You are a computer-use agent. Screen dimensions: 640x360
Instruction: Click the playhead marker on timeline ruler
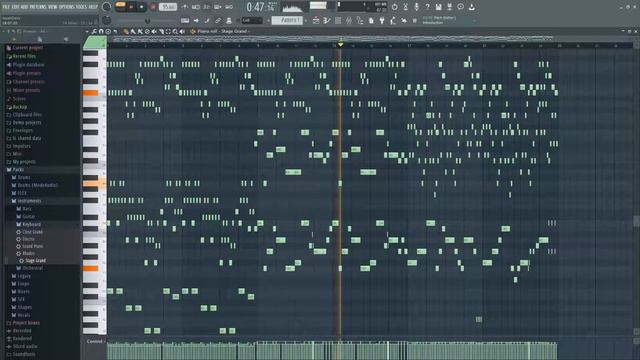click(x=340, y=44)
